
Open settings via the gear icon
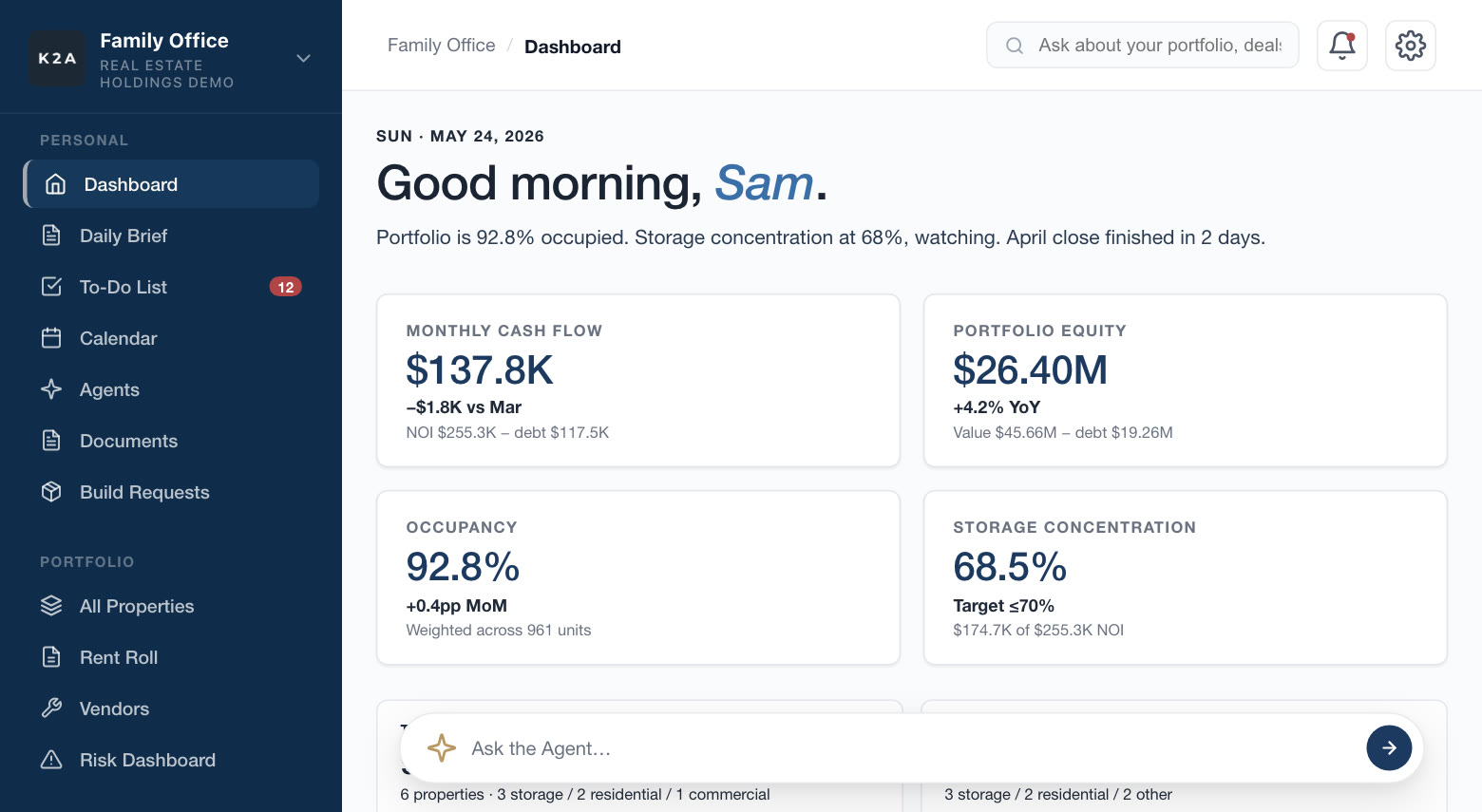[x=1410, y=46]
